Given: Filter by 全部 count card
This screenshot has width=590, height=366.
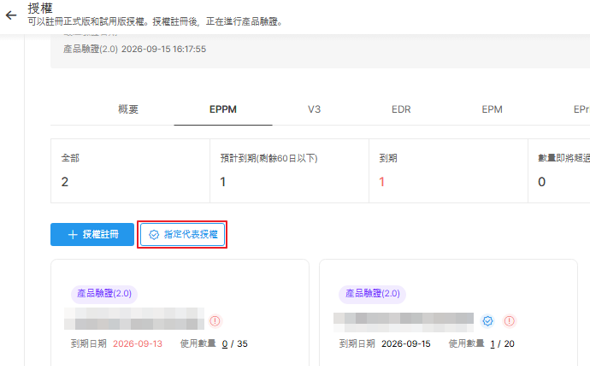Looking at the screenshot, I should coord(130,171).
